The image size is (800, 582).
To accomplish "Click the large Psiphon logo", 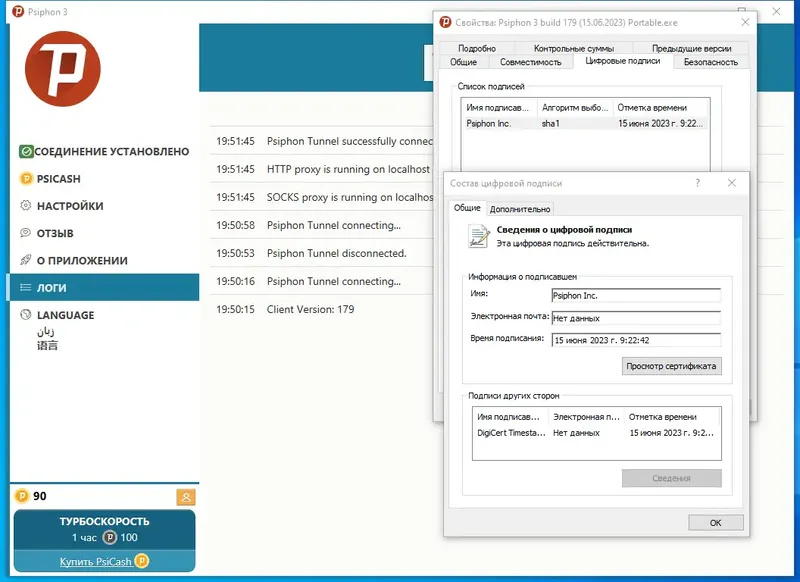I will click(63, 69).
